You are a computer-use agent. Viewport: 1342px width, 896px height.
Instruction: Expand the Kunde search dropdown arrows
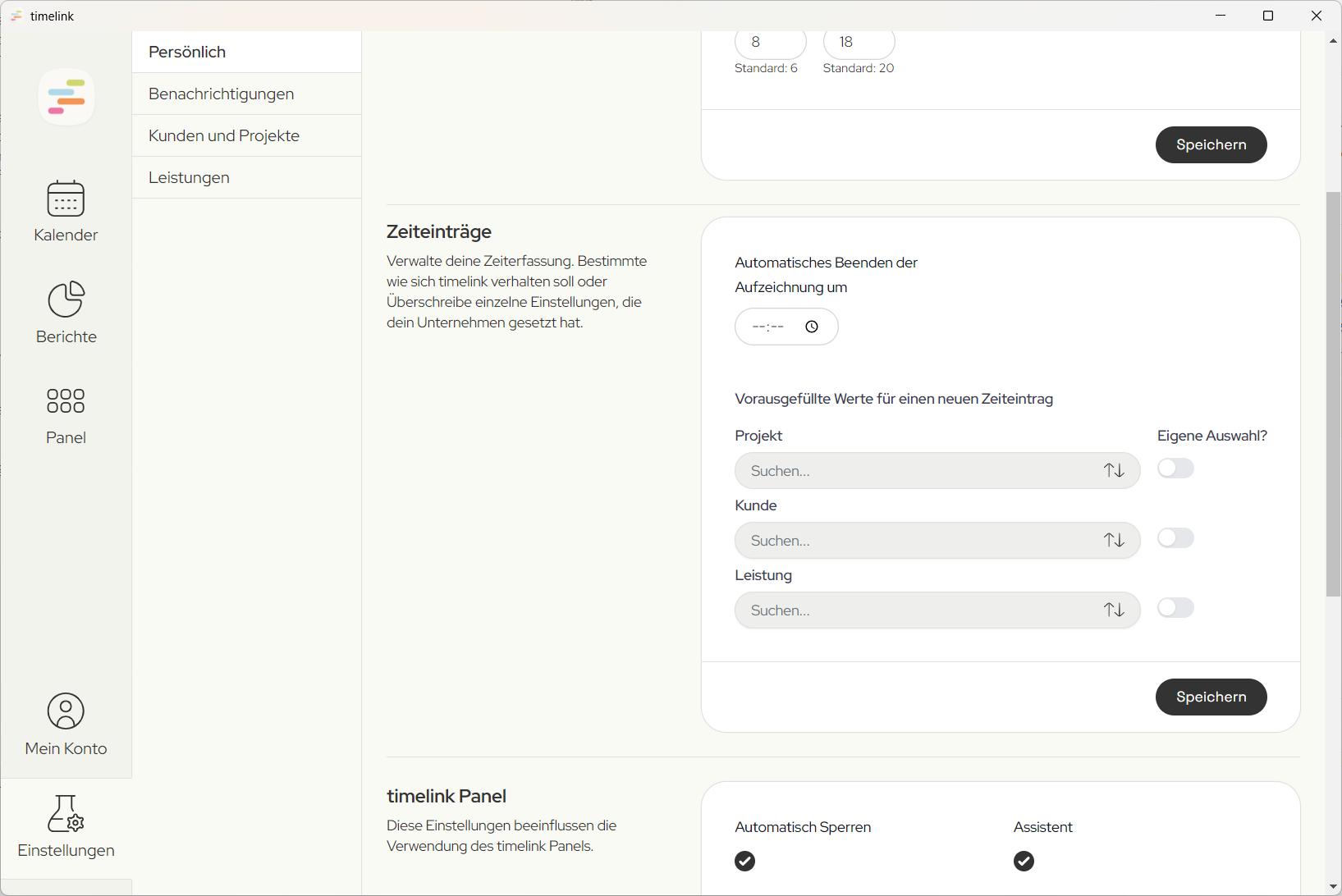click(x=1114, y=540)
